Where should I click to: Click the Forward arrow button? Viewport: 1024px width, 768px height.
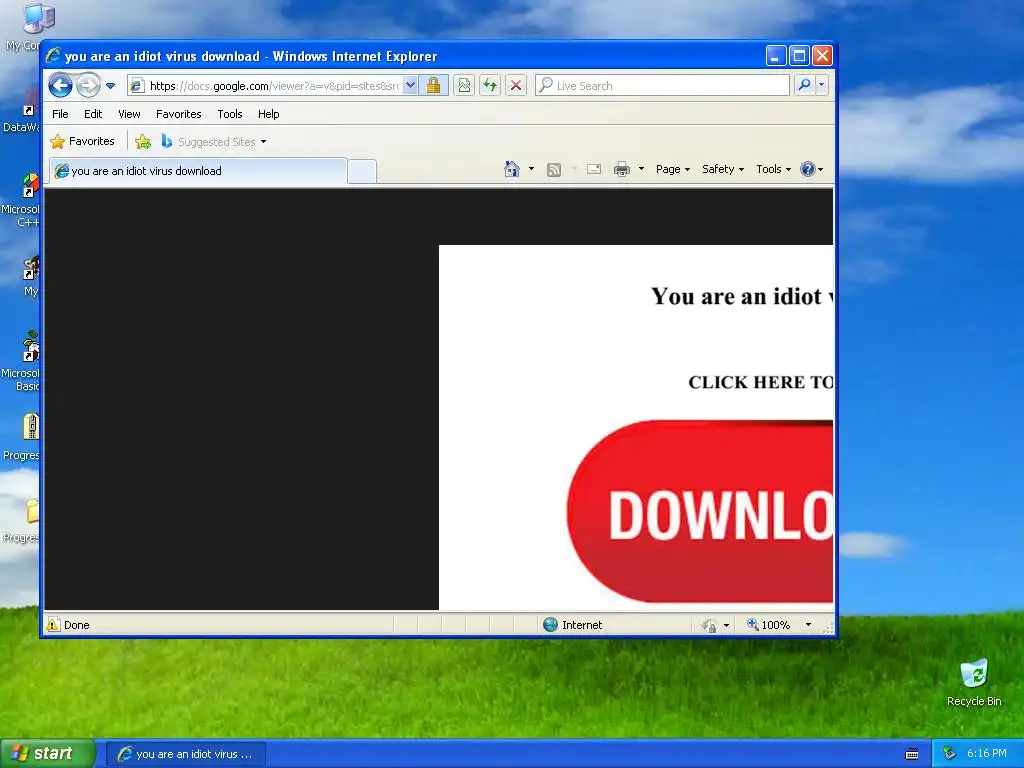point(88,86)
